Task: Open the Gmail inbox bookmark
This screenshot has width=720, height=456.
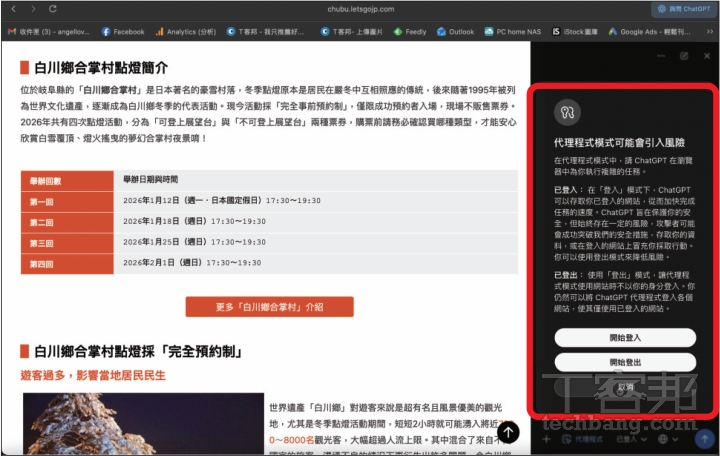Action: click(49, 32)
